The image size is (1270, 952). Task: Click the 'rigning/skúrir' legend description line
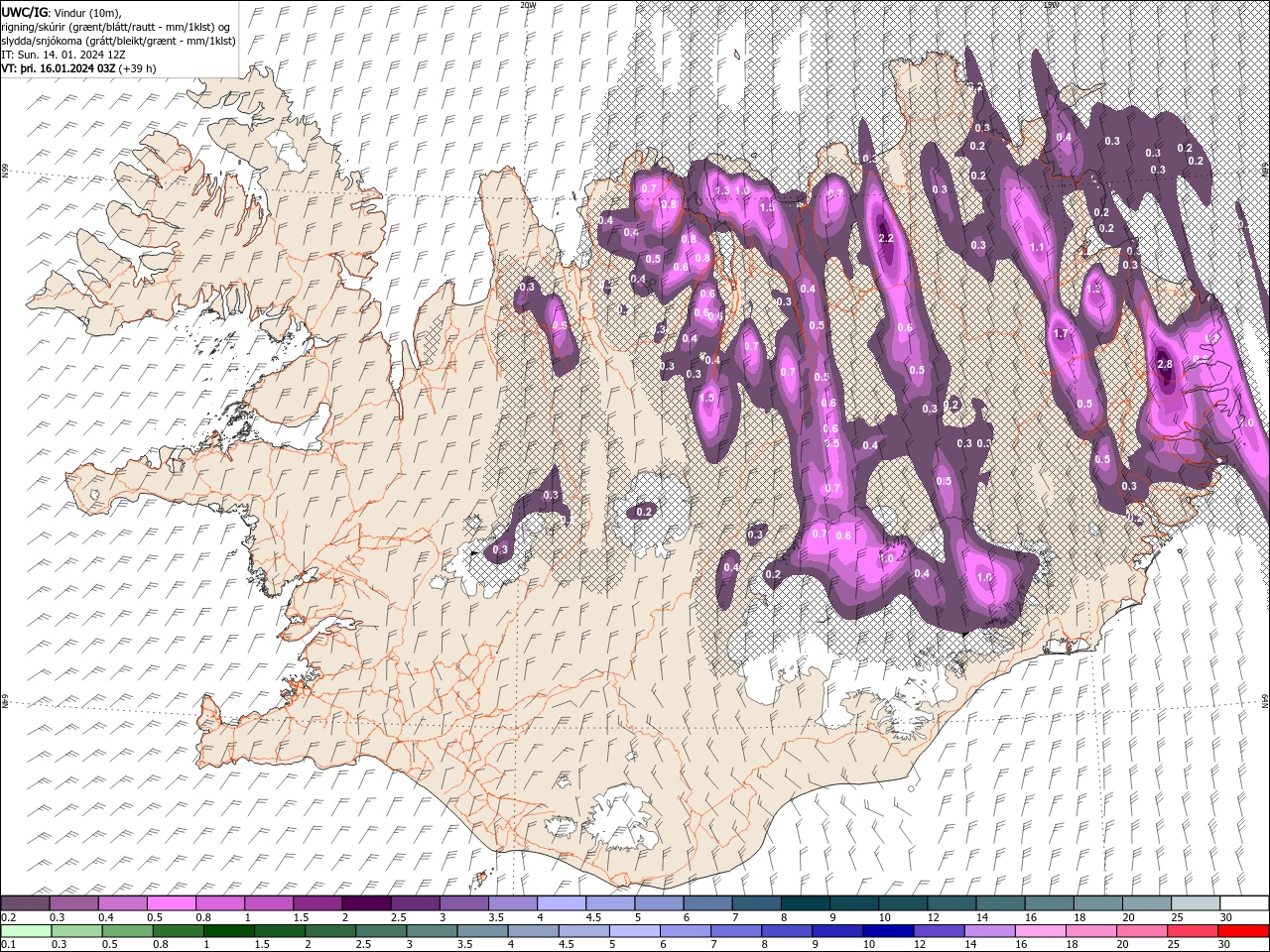click(x=116, y=27)
